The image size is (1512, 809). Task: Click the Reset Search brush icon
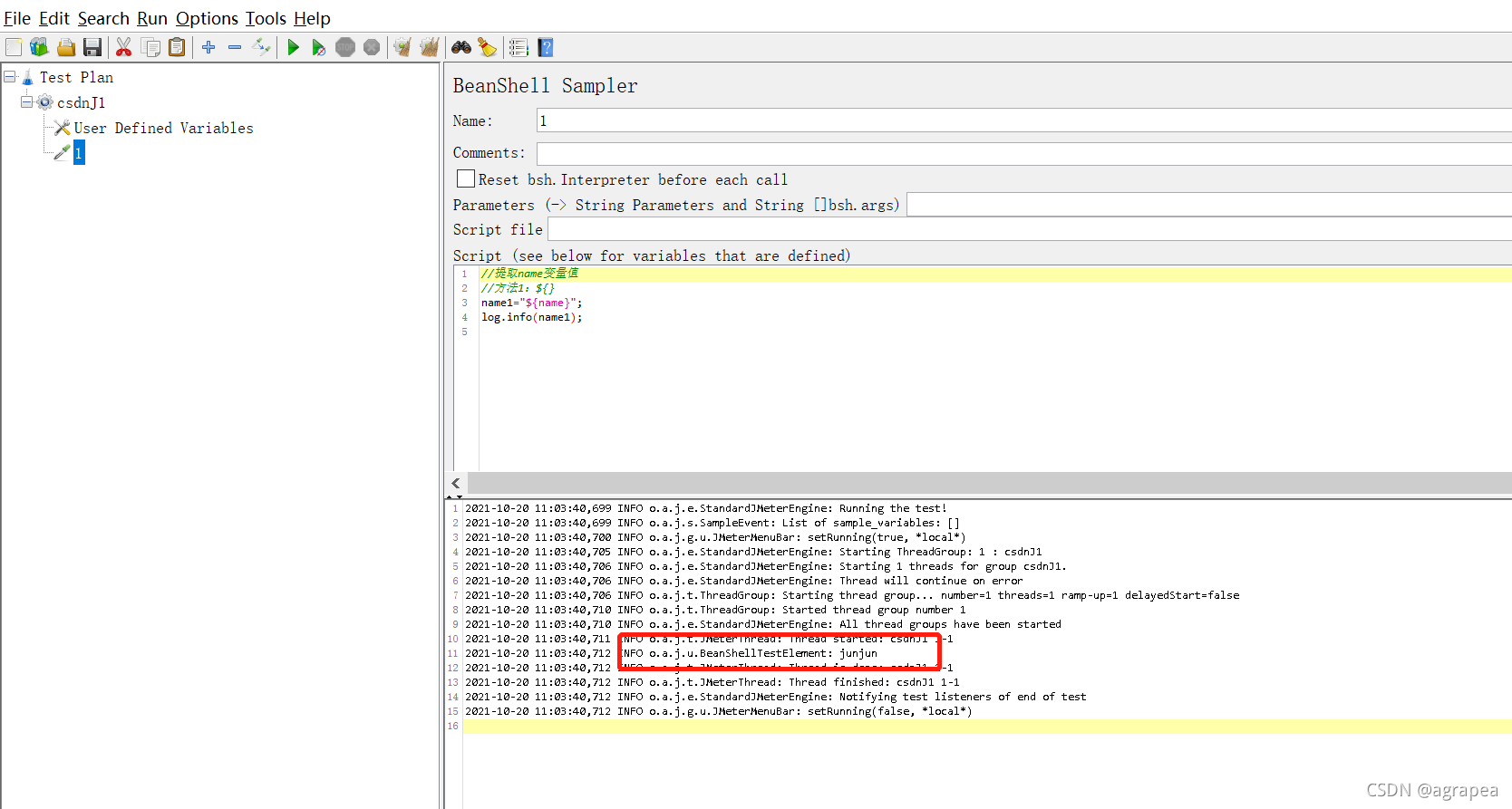click(x=488, y=47)
